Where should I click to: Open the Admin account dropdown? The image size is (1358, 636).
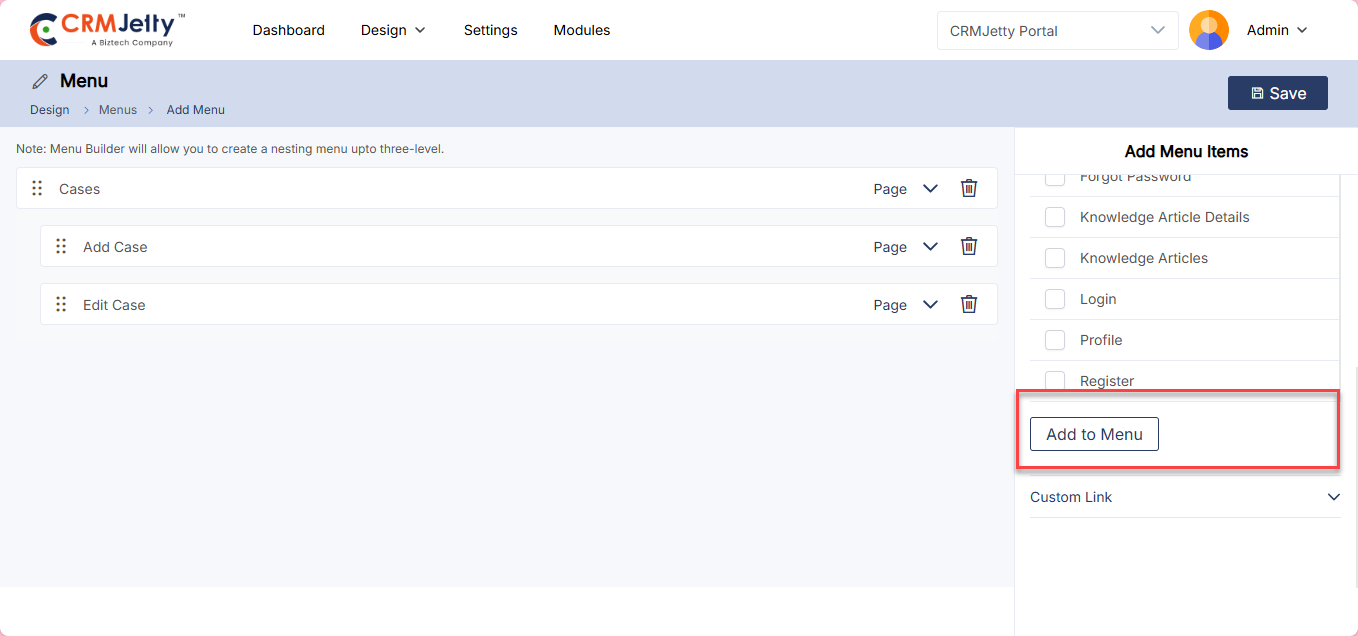[x=1277, y=30]
